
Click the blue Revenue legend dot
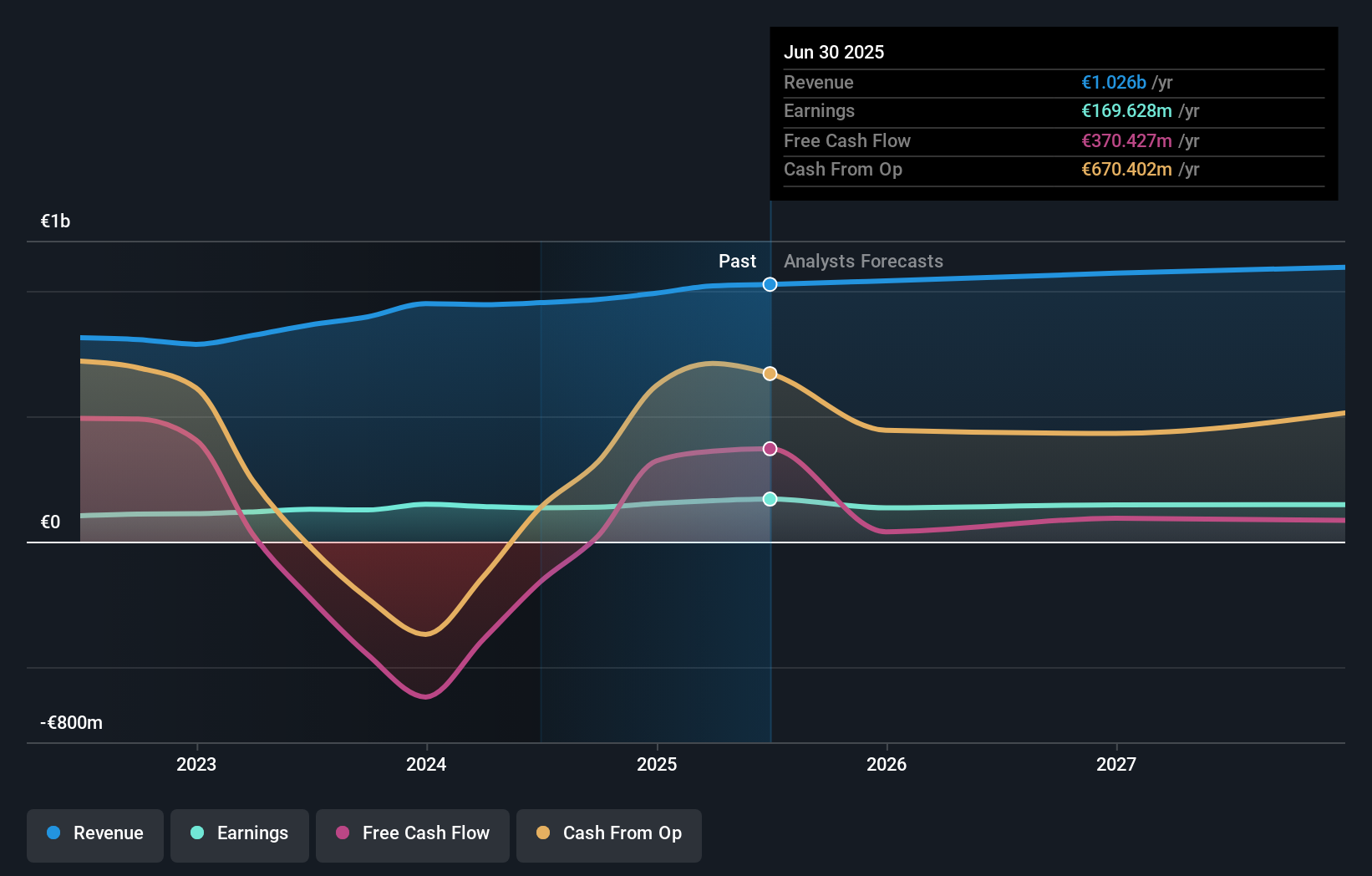coord(53,833)
